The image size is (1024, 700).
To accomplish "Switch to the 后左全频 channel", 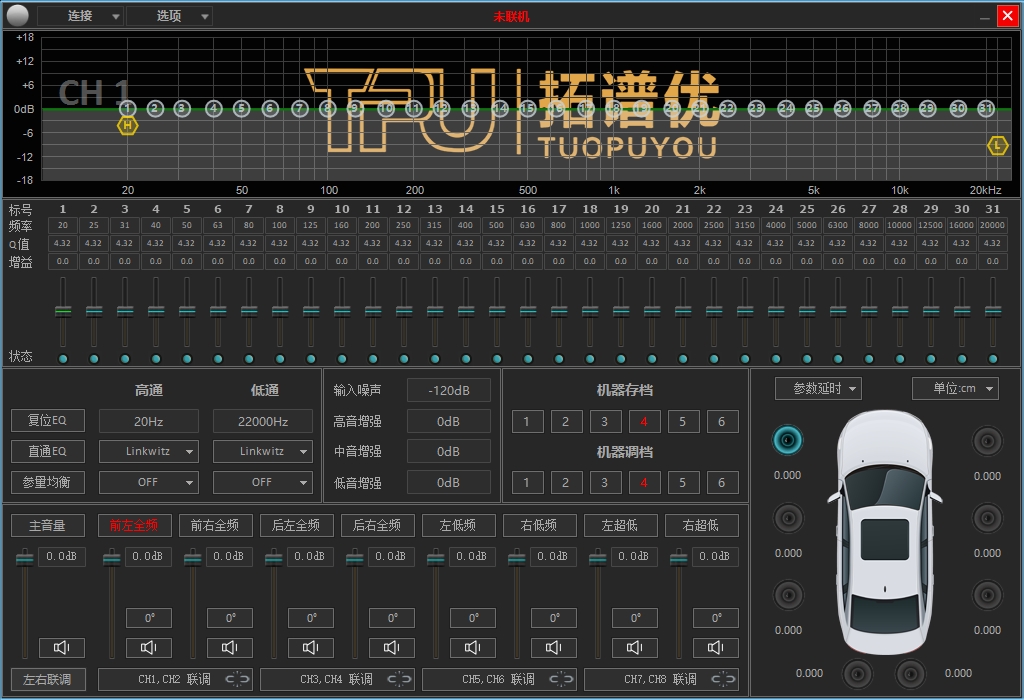I will pos(296,525).
